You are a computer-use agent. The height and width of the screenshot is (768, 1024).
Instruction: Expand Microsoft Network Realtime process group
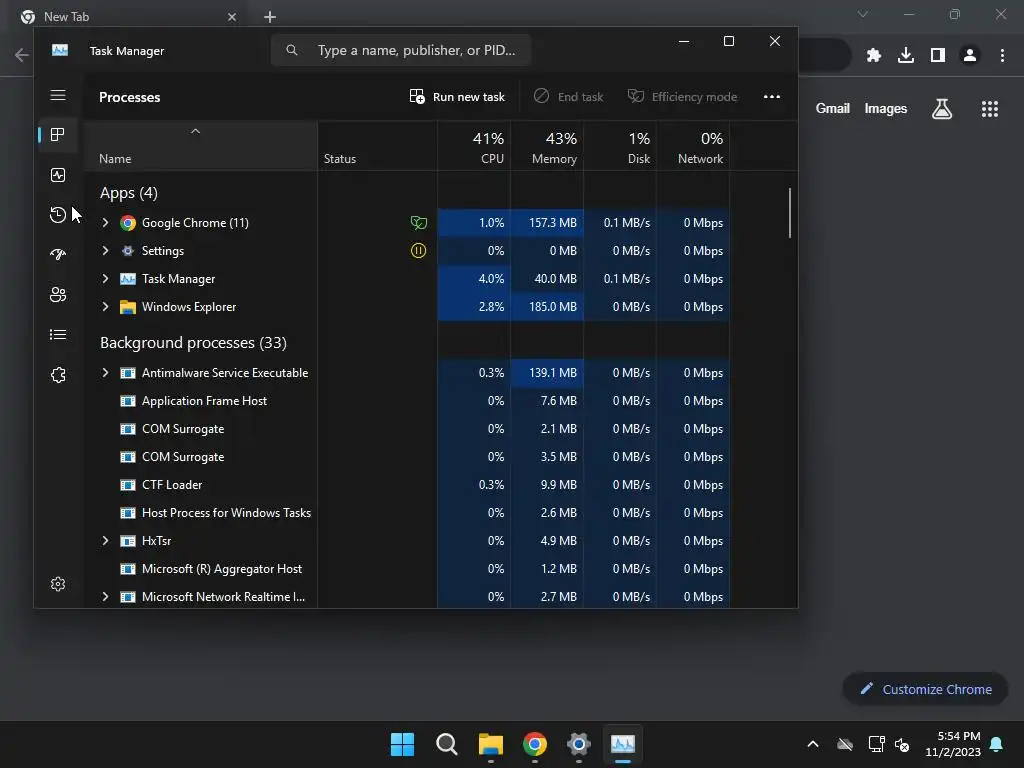point(105,597)
